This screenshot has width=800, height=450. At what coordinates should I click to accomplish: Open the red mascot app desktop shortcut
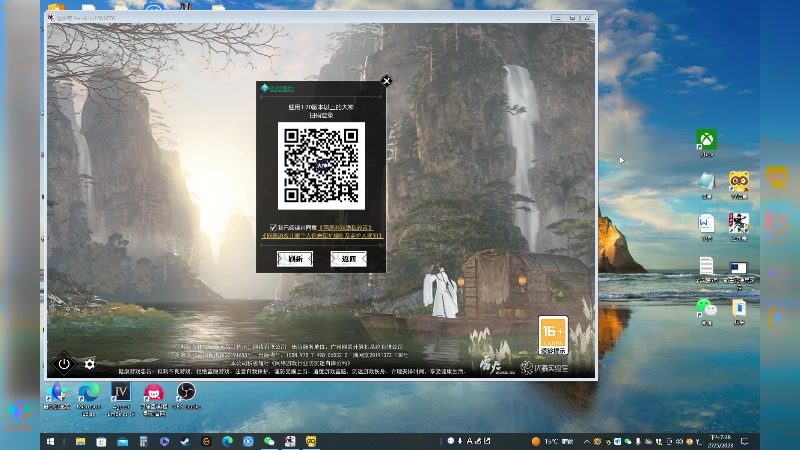click(154, 399)
